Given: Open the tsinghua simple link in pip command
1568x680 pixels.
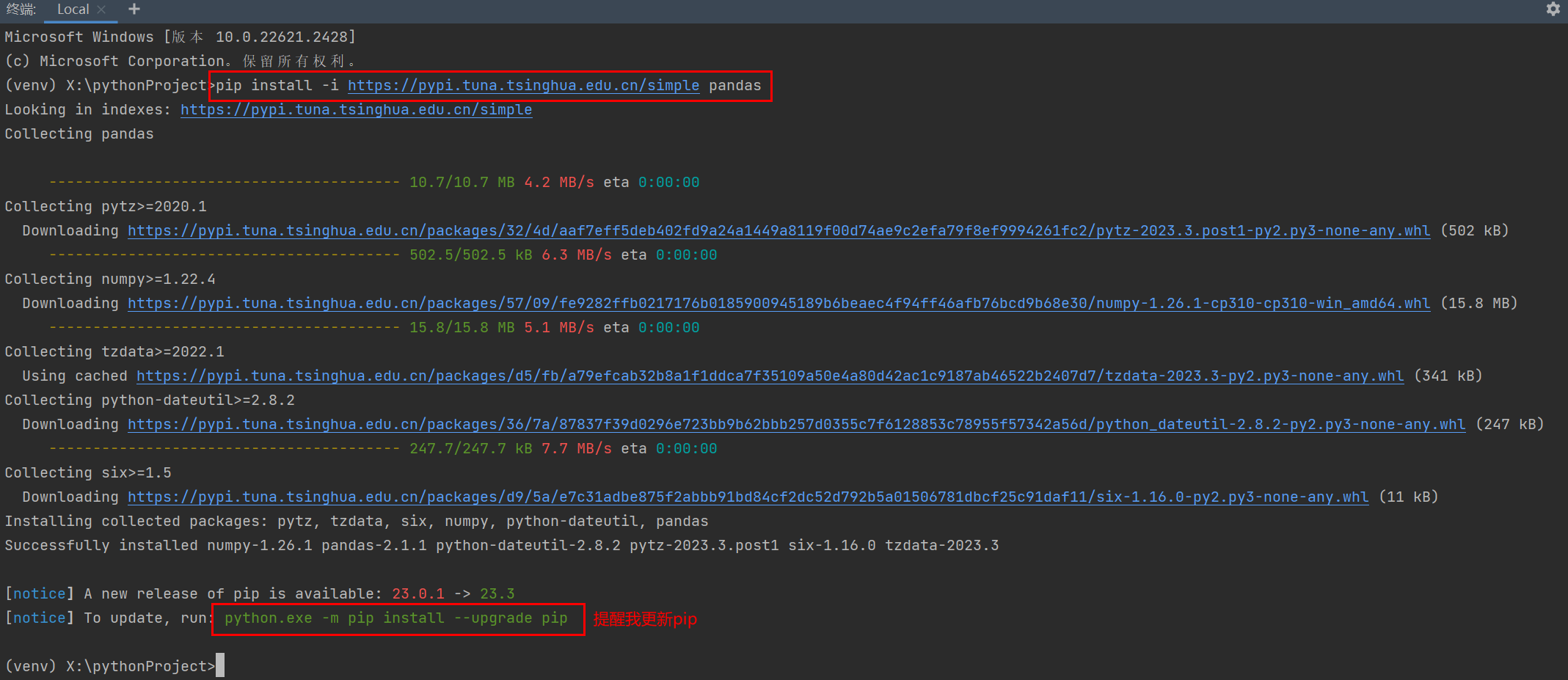Looking at the screenshot, I should (x=523, y=86).
